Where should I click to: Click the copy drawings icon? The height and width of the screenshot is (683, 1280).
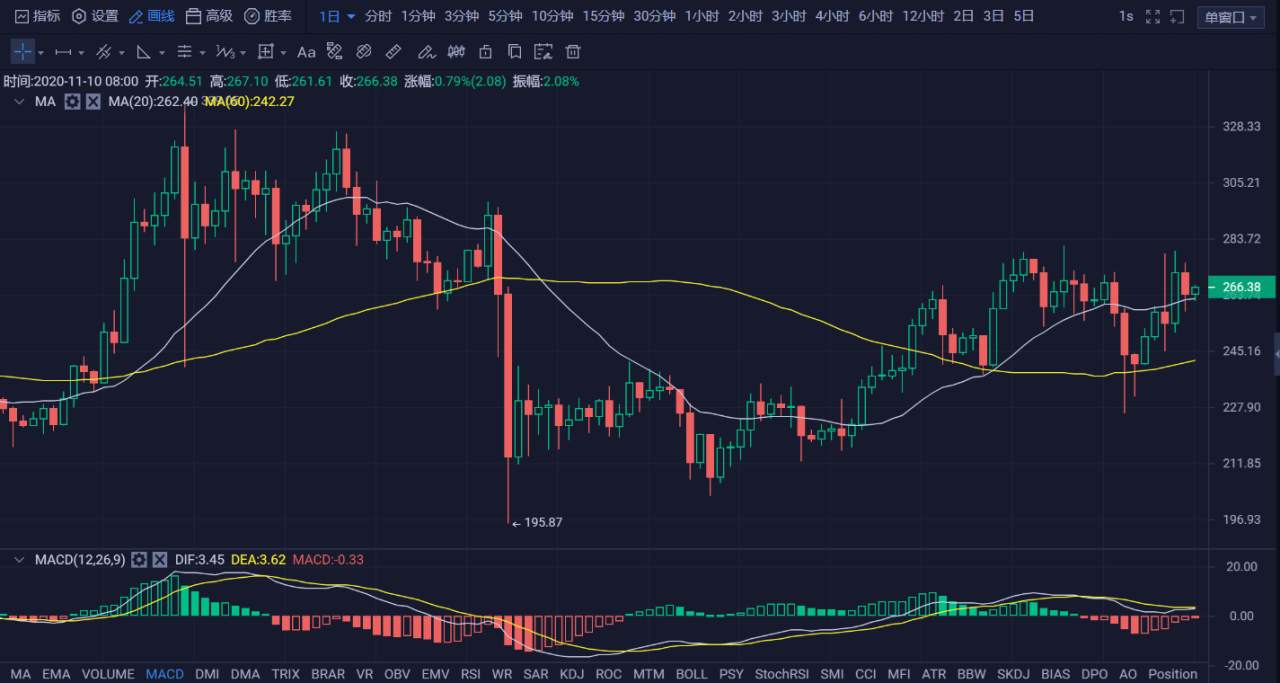tap(514, 52)
